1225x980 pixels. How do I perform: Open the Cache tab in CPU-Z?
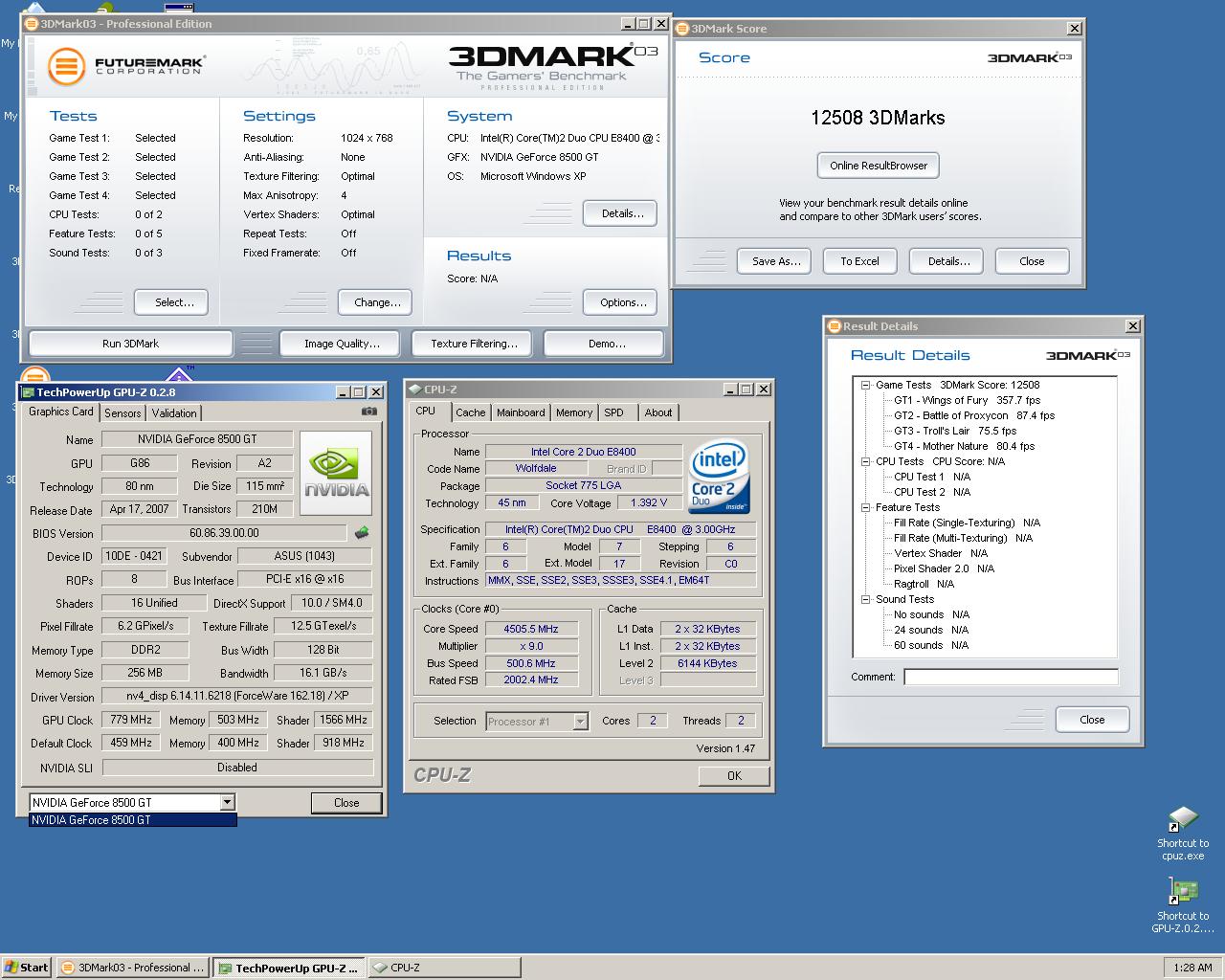[x=470, y=412]
